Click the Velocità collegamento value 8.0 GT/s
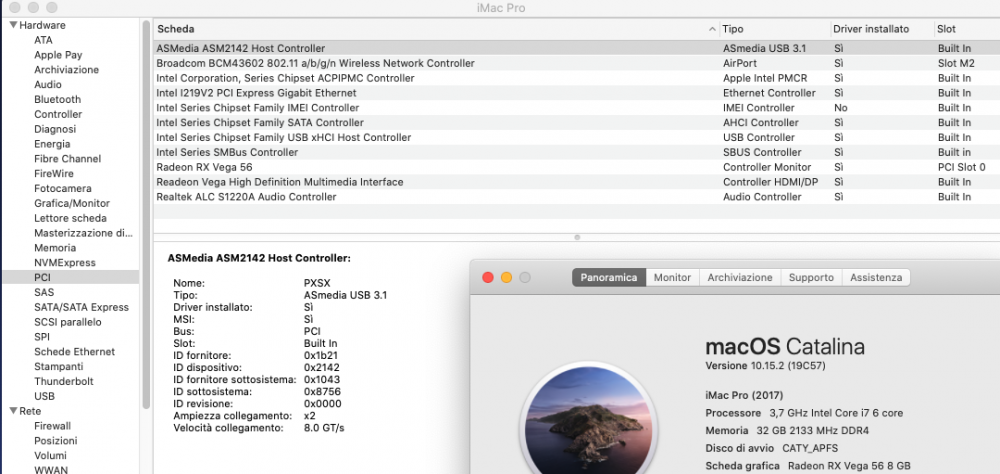1000x474 pixels. coord(324,428)
